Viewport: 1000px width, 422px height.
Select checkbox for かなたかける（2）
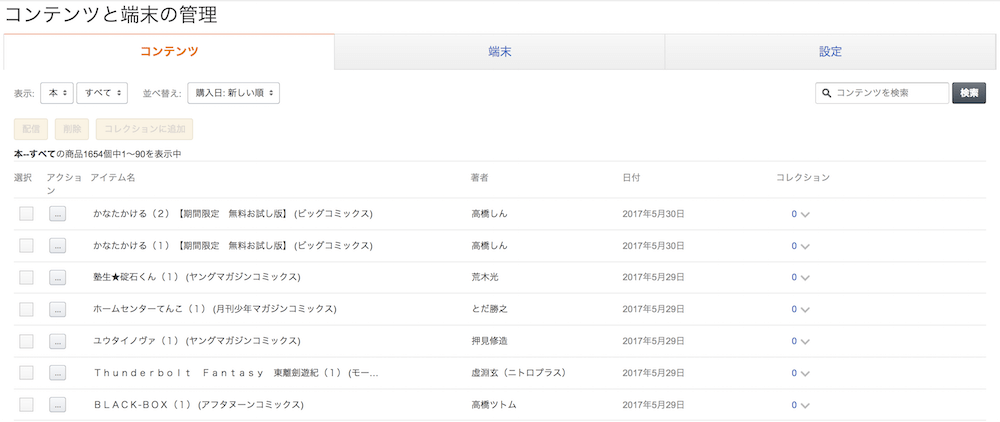(26, 214)
